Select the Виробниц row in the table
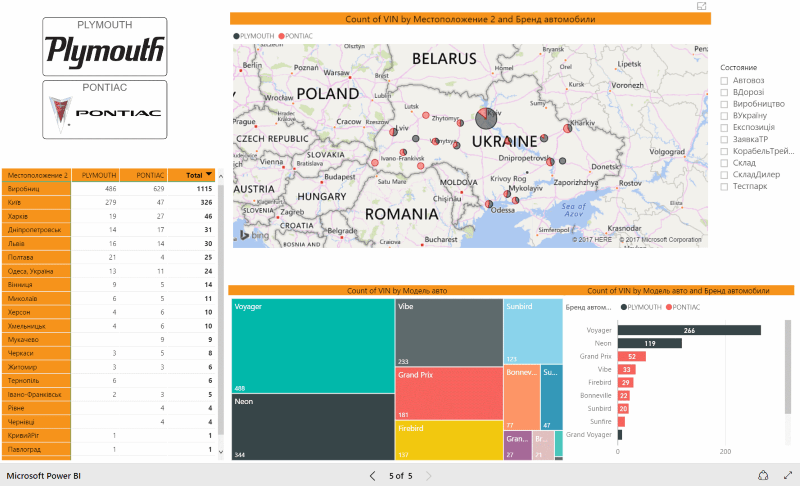800x486 pixels. (108, 189)
